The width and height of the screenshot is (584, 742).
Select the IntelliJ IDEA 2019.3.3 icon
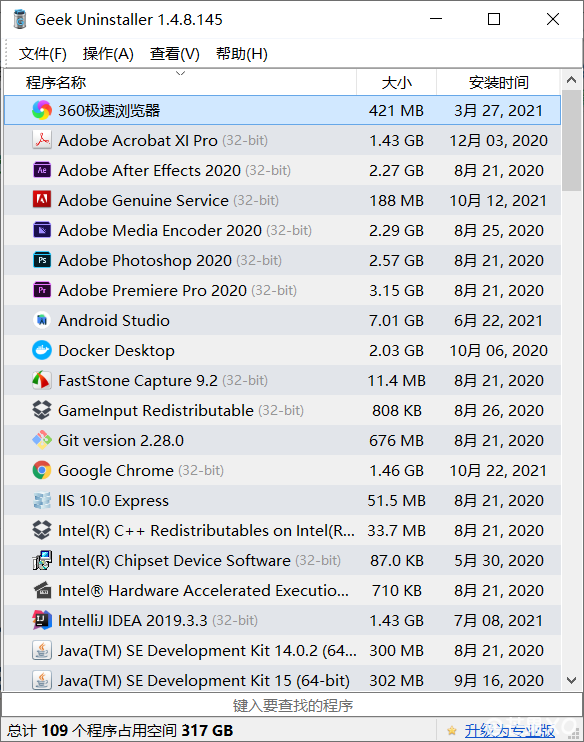pos(42,620)
